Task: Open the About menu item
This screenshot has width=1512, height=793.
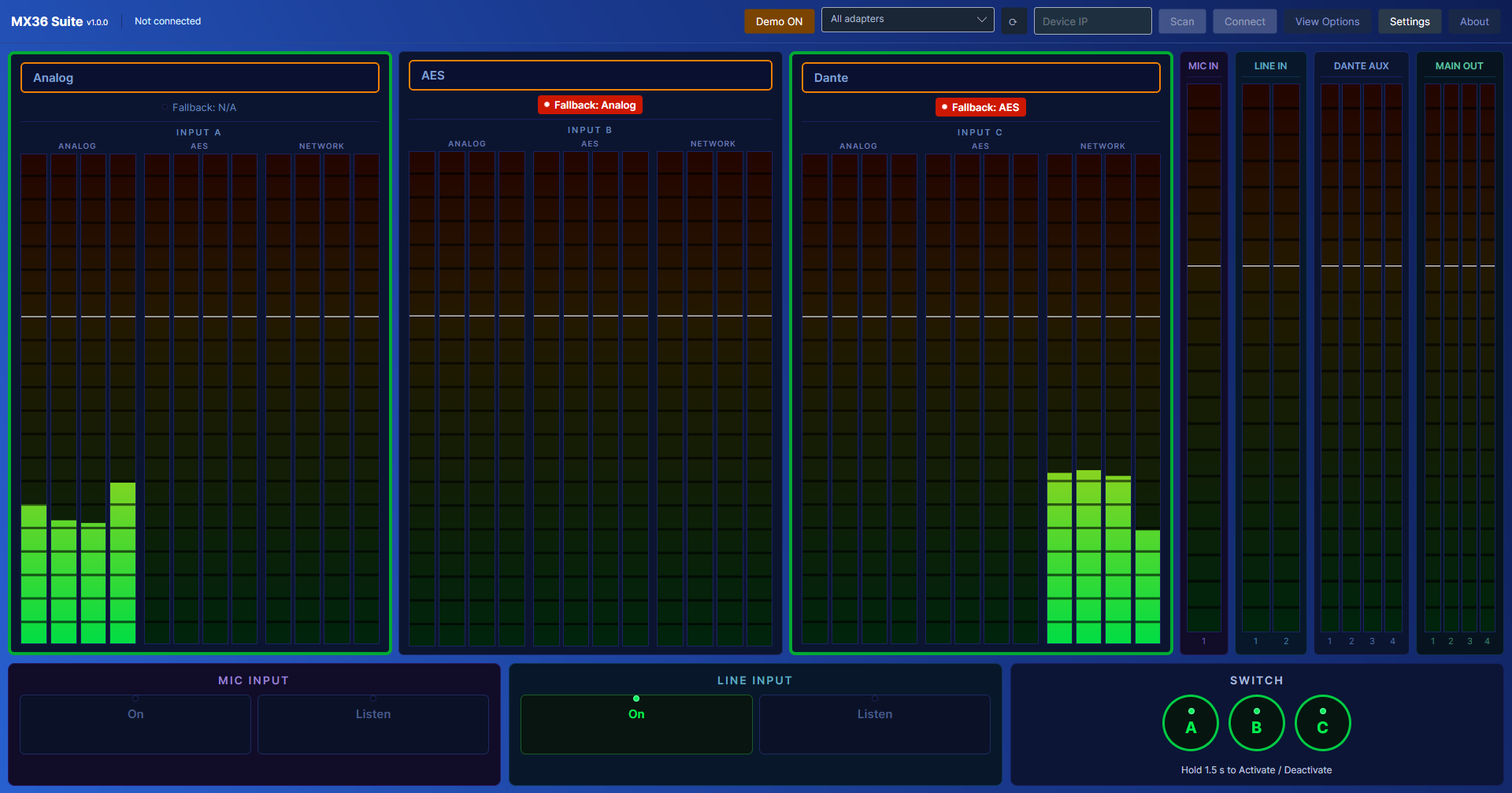Action: 1474,21
